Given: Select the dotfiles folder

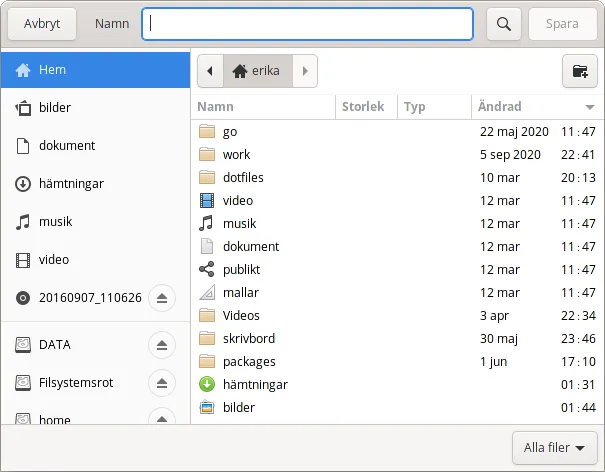Looking at the screenshot, I should click(243, 177).
